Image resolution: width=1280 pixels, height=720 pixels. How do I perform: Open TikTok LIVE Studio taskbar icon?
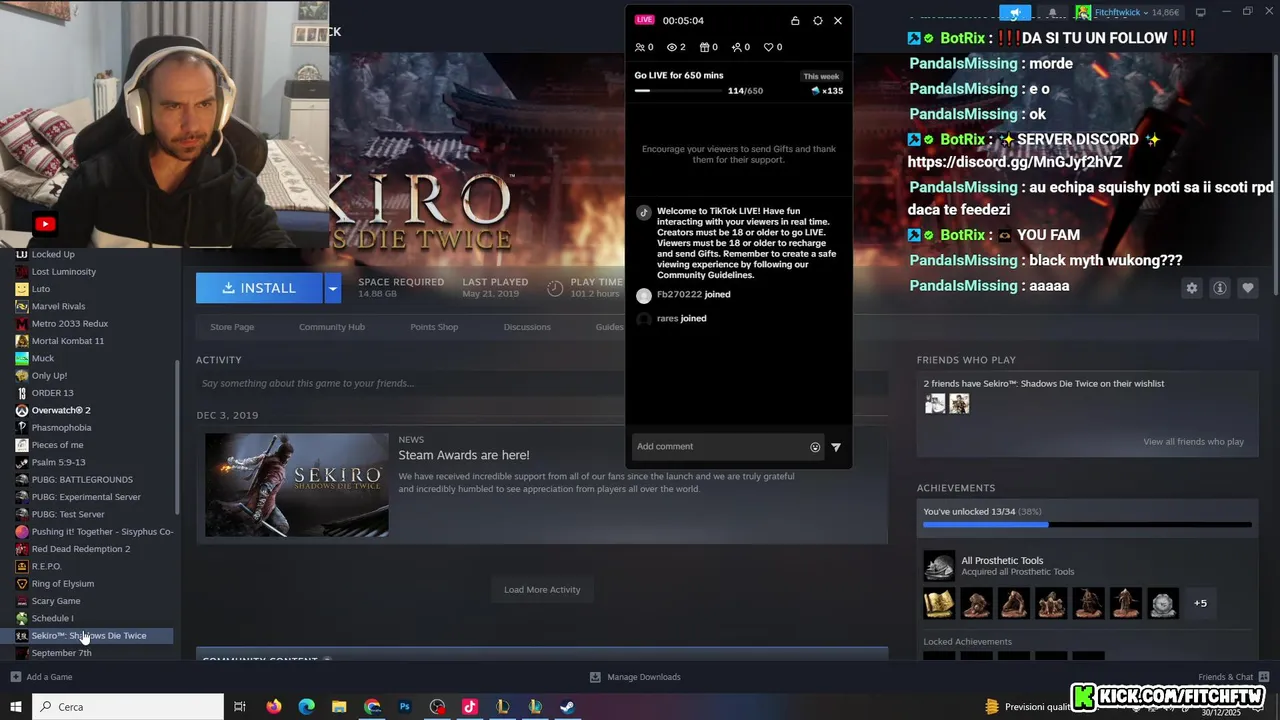click(x=470, y=707)
